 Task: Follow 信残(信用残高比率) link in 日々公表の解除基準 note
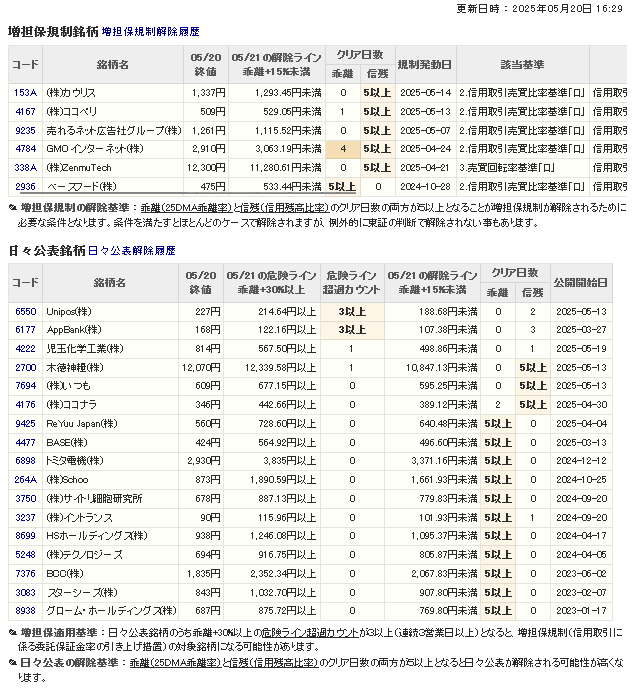click(274, 663)
